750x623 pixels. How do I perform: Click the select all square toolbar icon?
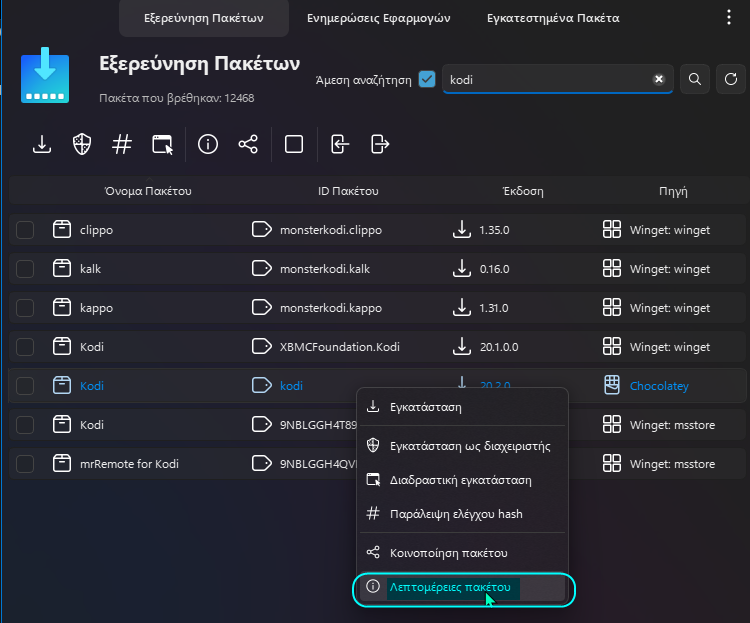pos(294,144)
